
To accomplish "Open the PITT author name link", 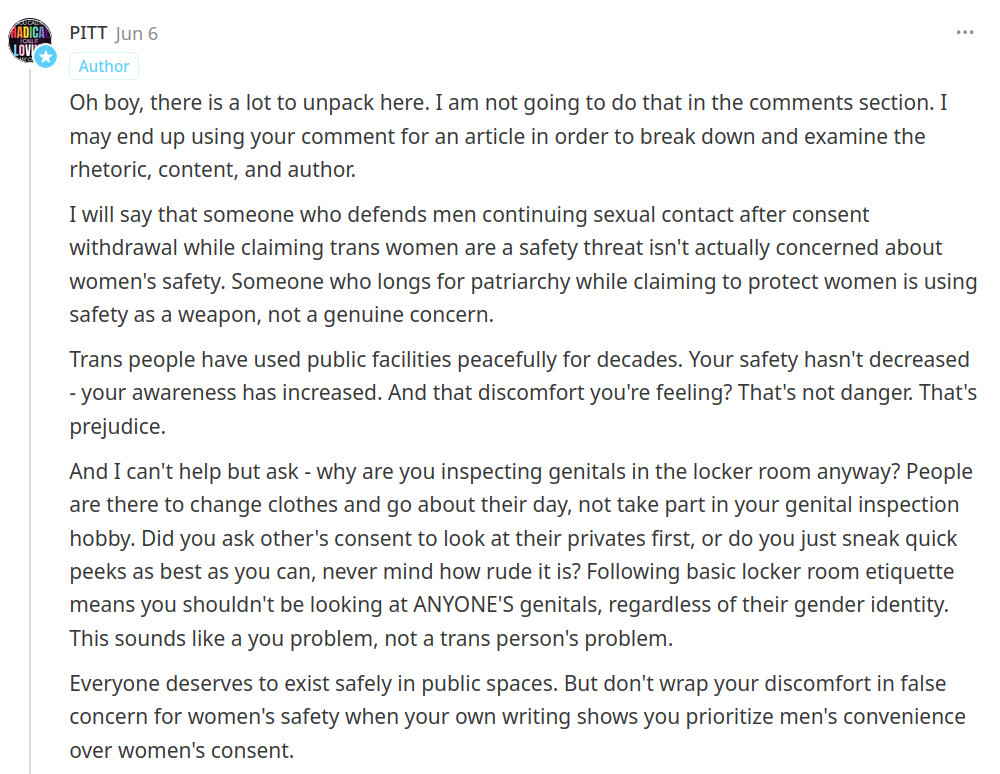I will pos(88,33).
